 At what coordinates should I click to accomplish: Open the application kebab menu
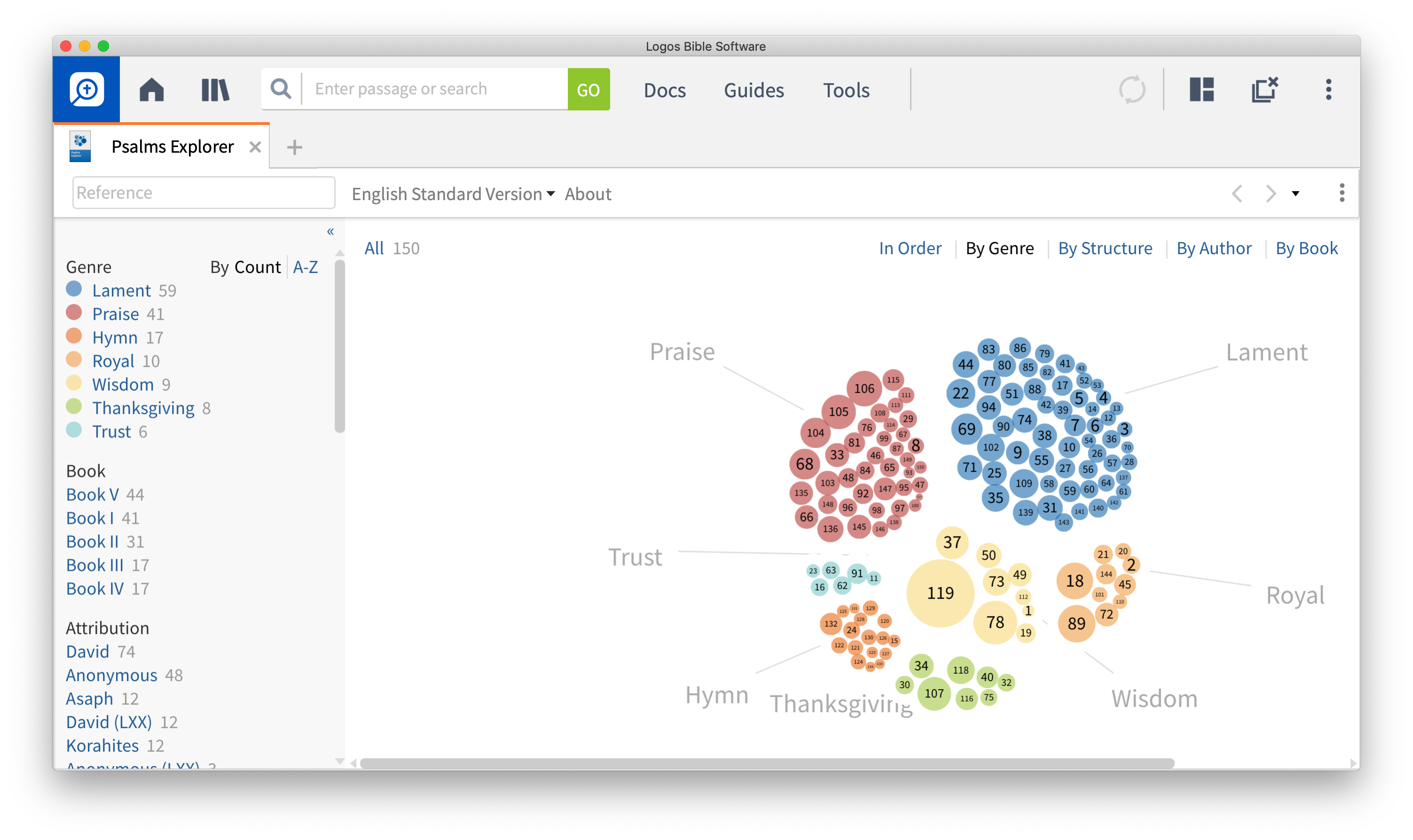pos(1328,89)
